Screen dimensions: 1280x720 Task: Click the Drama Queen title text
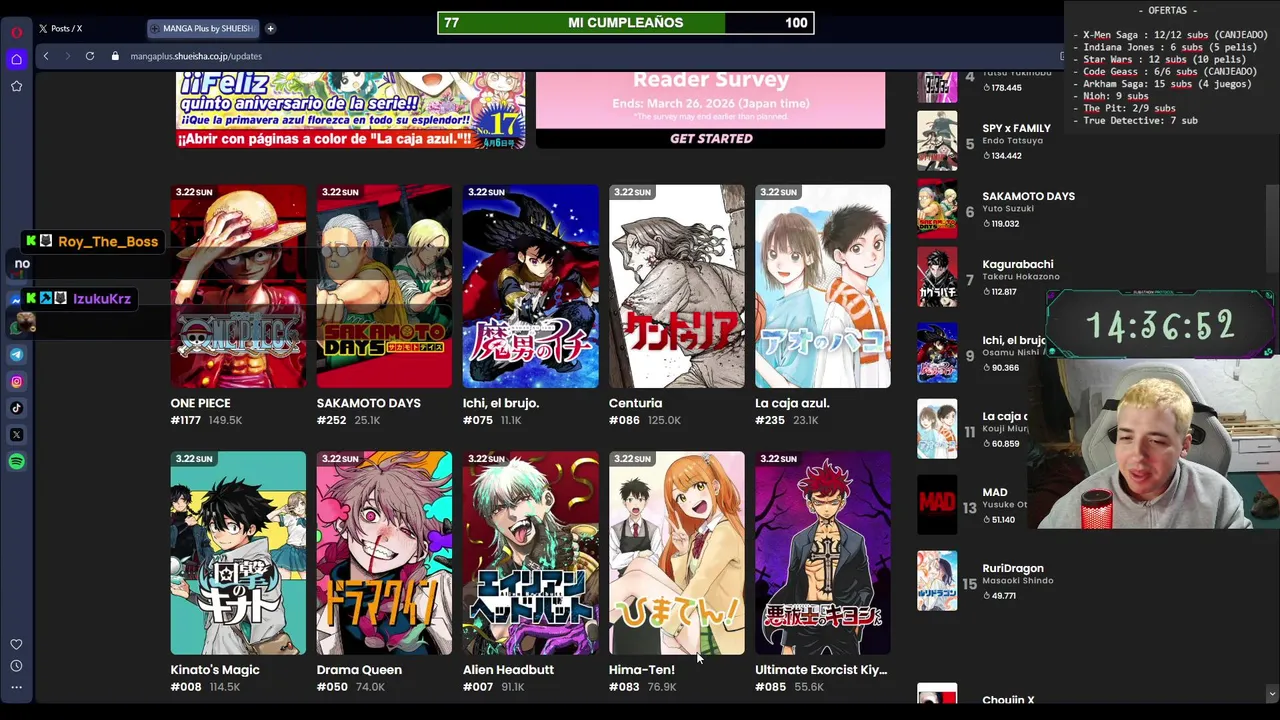[x=359, y=670]
